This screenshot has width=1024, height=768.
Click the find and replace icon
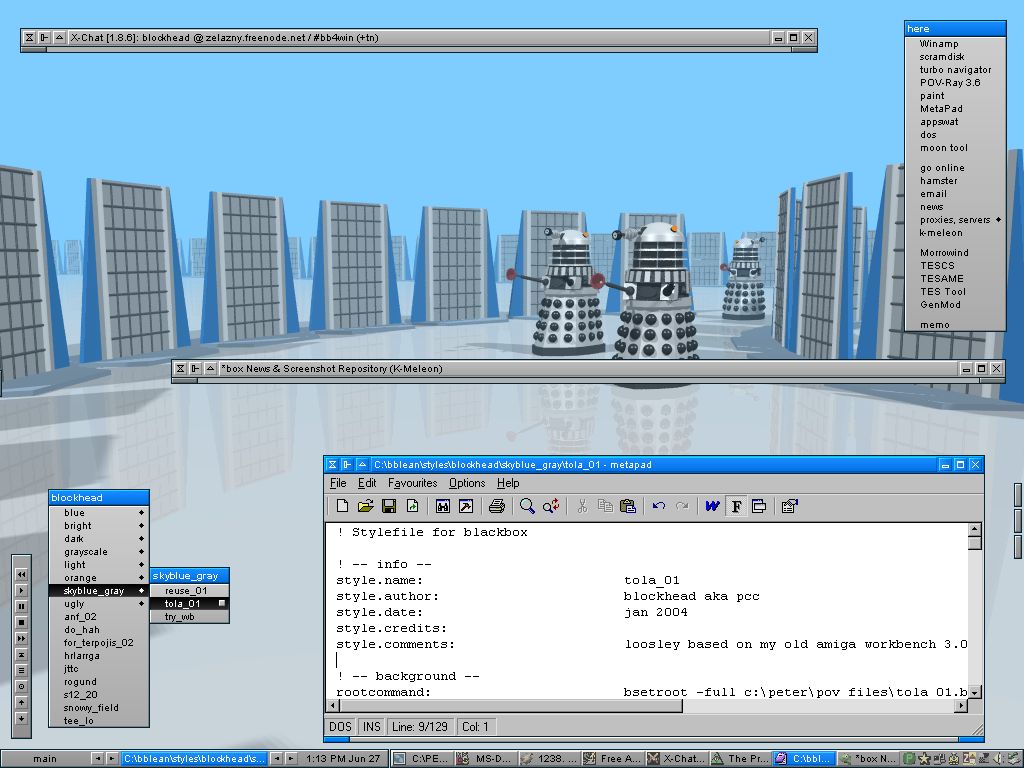[x=551, y=506]
